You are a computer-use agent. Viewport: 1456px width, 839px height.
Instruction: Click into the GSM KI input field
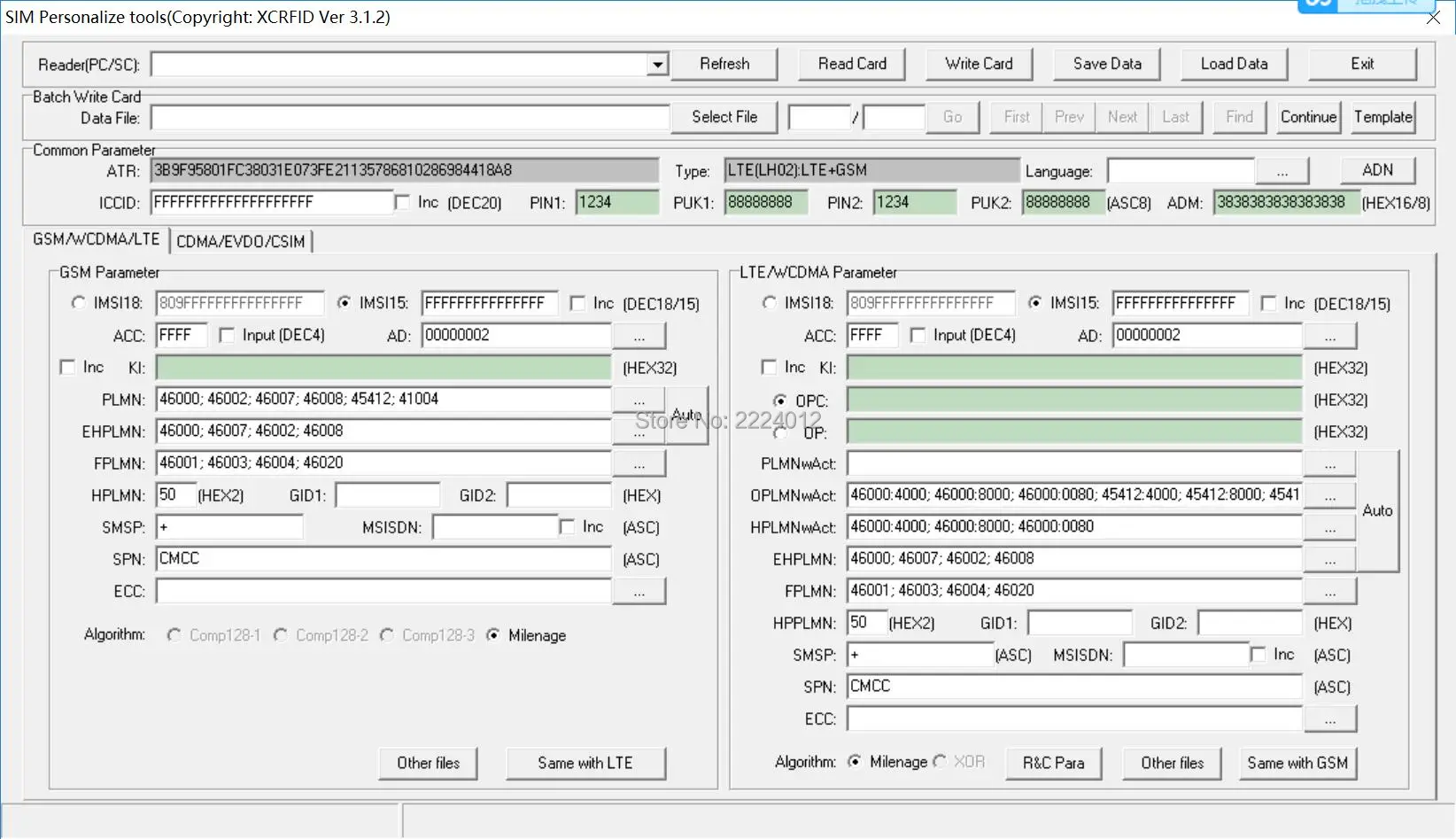point(383,368)
